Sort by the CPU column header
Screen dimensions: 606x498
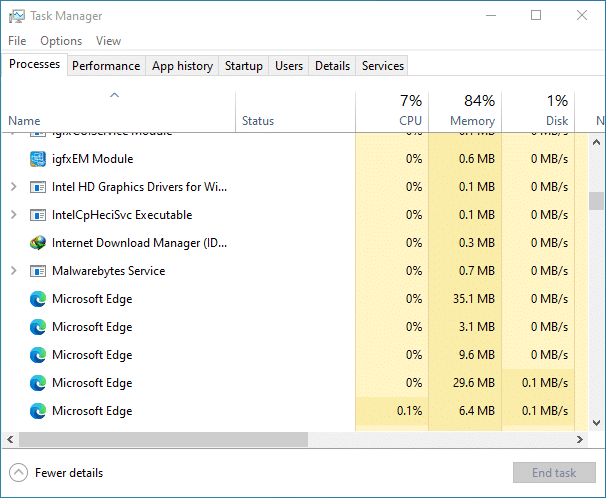(x=392, y=112)
